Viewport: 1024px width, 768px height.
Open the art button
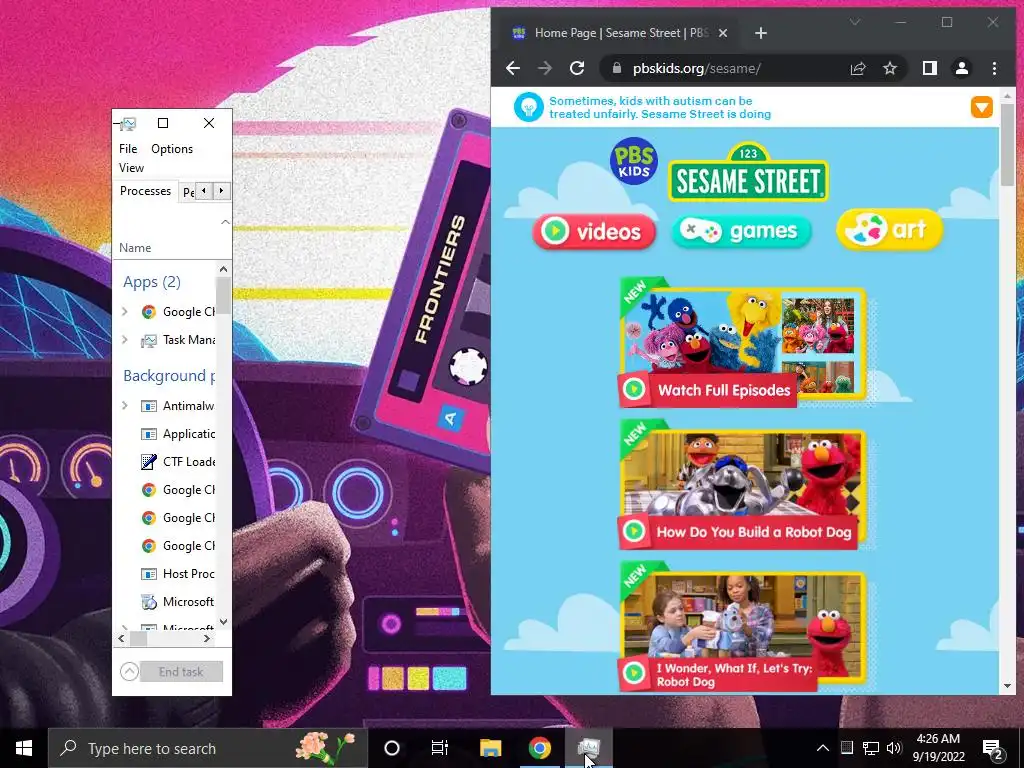tap(889, 229)
